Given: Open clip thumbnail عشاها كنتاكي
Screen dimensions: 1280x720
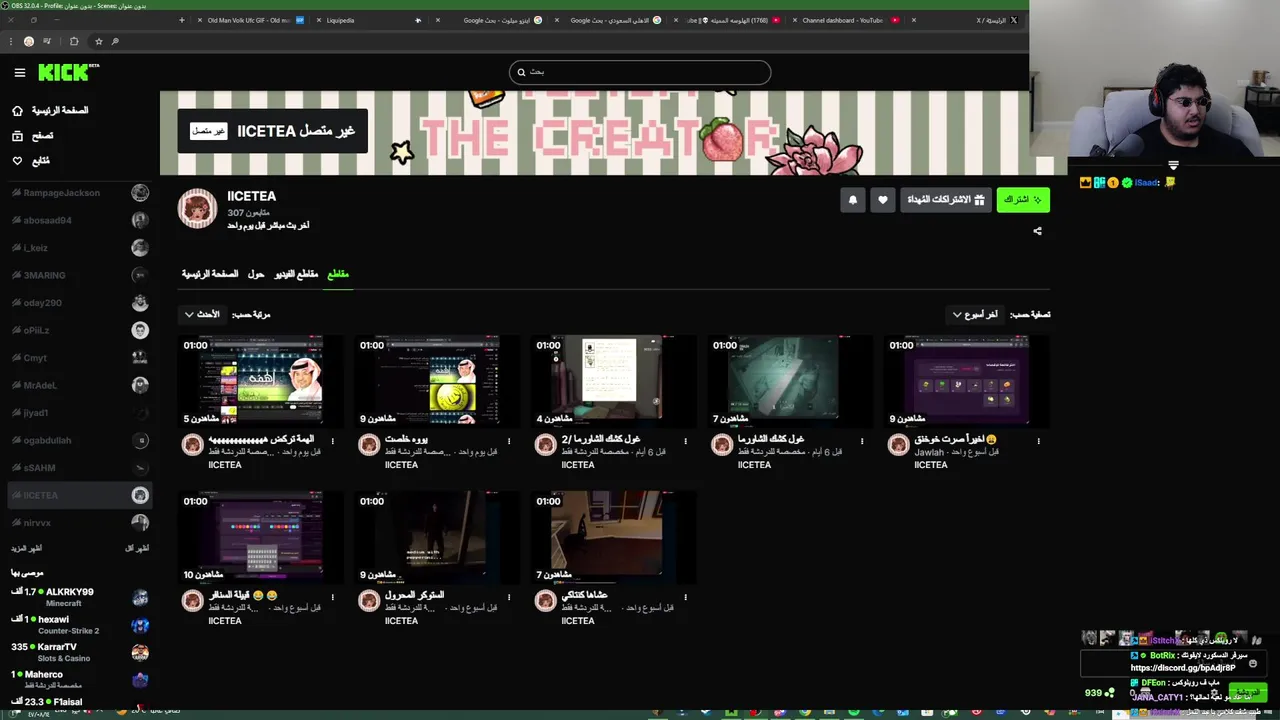Looking at the screenshot, I should pos(613,537).
